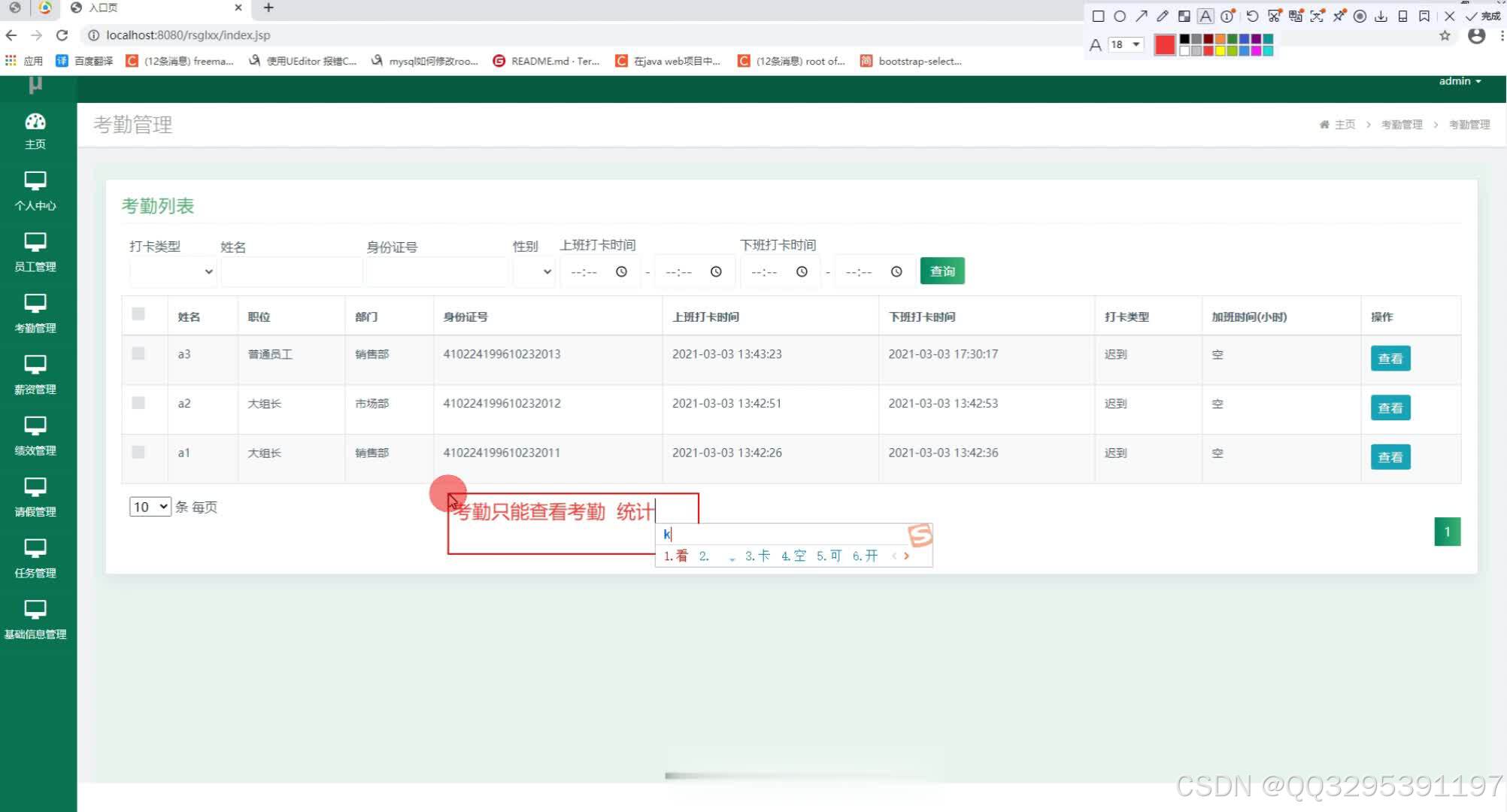The height and width of the screenshot is (812, 1507).
Task: Reload the browser page
Action: tap(62, 35)
